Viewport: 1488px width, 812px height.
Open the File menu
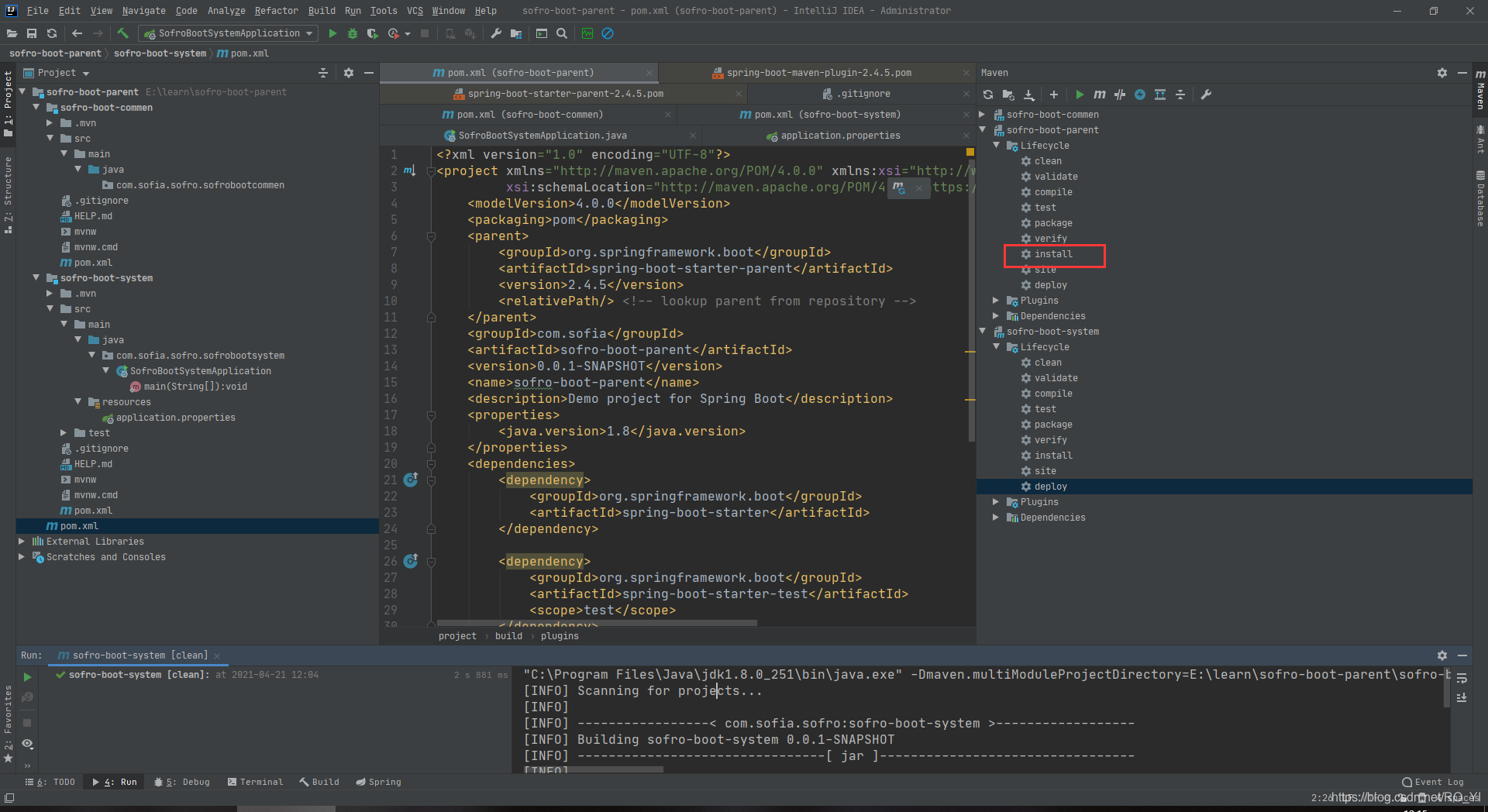coord(37,11)
